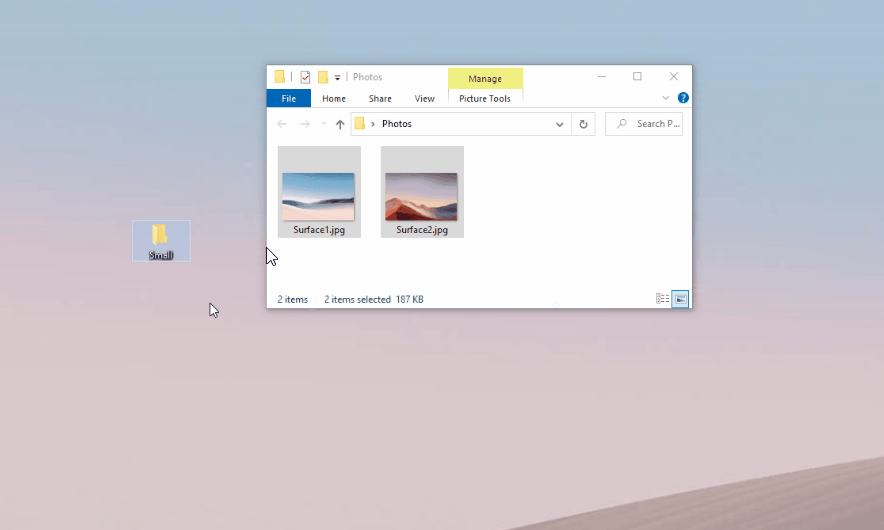Screen dimensions: 884x530
Task: Go back with the left arrow
Action: (x=282, y=124)
